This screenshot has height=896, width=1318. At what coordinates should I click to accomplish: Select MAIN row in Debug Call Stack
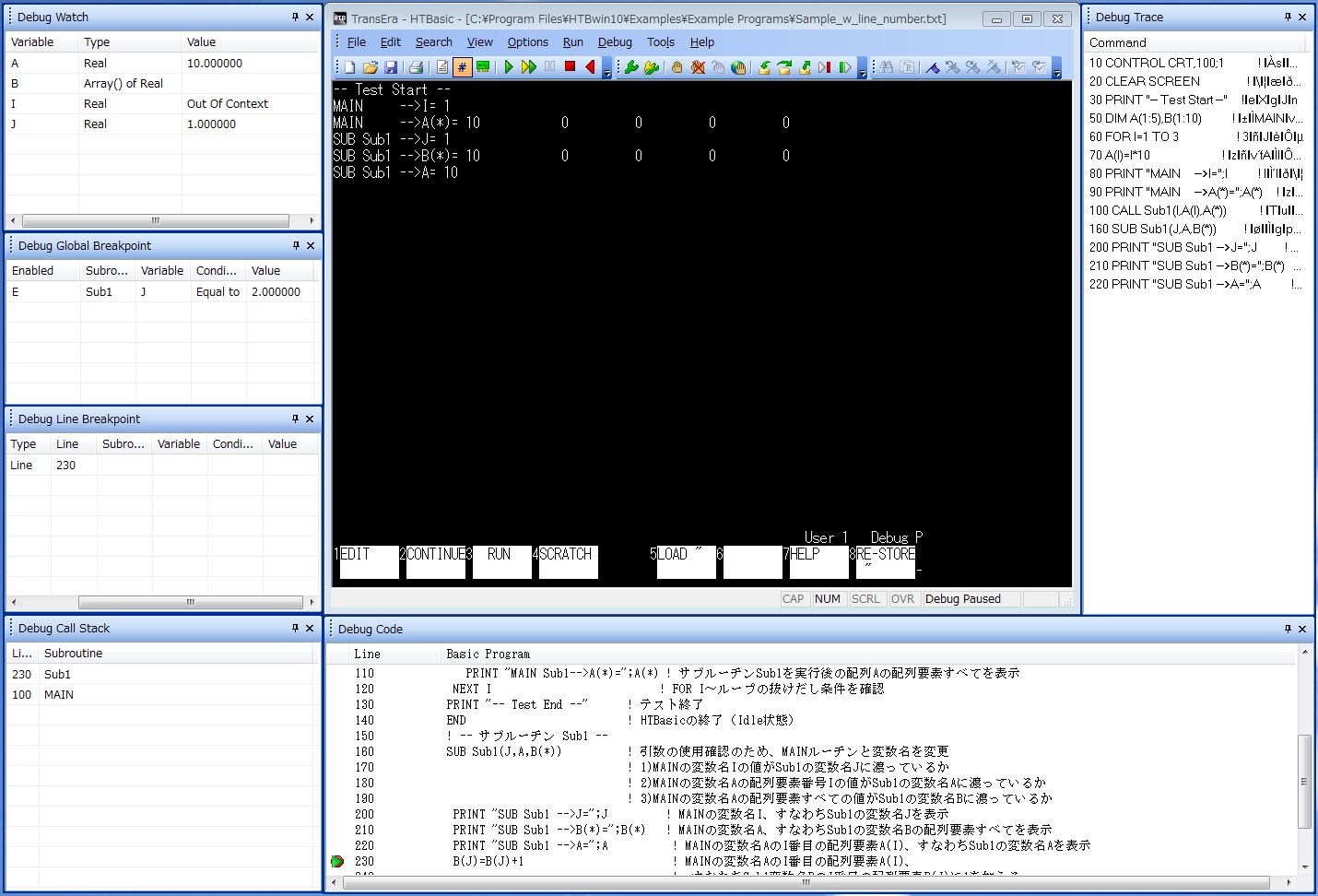pyautogui.click(x=163, y=694)
